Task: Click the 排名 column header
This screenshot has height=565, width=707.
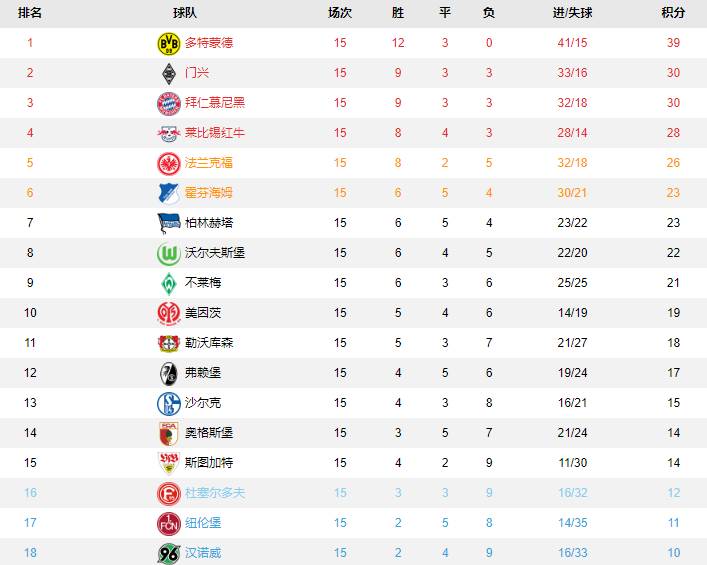Action: coord(30,13)
